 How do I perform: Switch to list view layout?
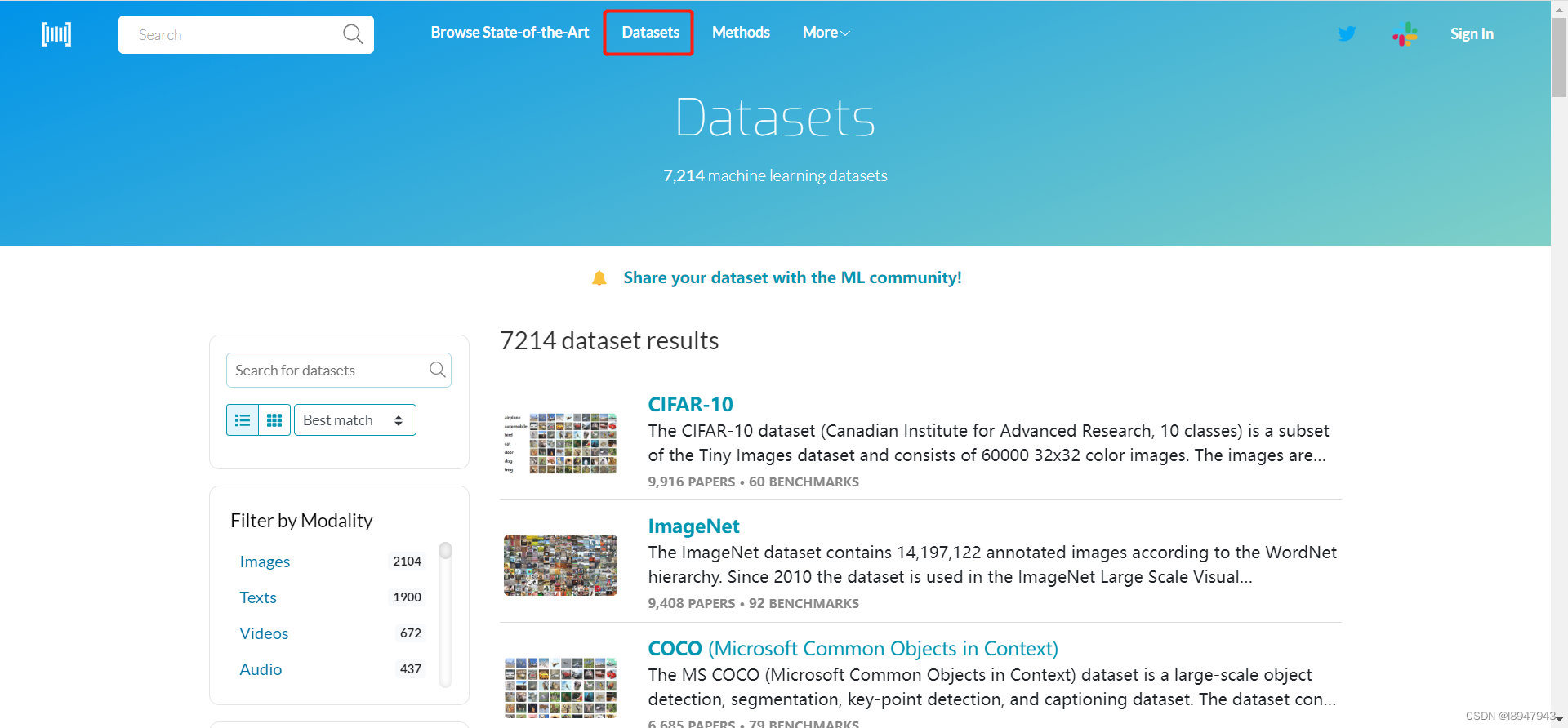point(243,420)
